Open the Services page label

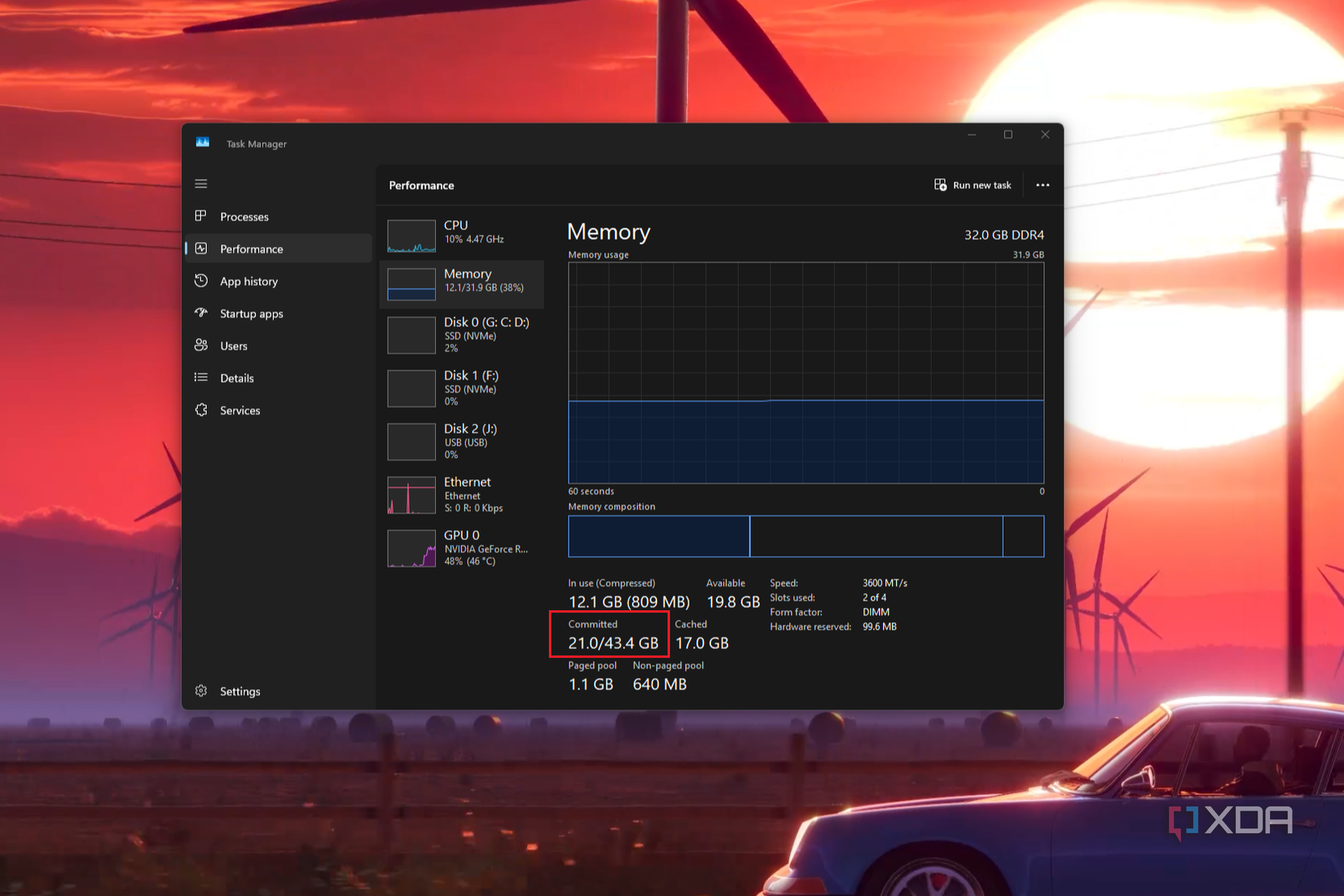(x=240, y=411)
